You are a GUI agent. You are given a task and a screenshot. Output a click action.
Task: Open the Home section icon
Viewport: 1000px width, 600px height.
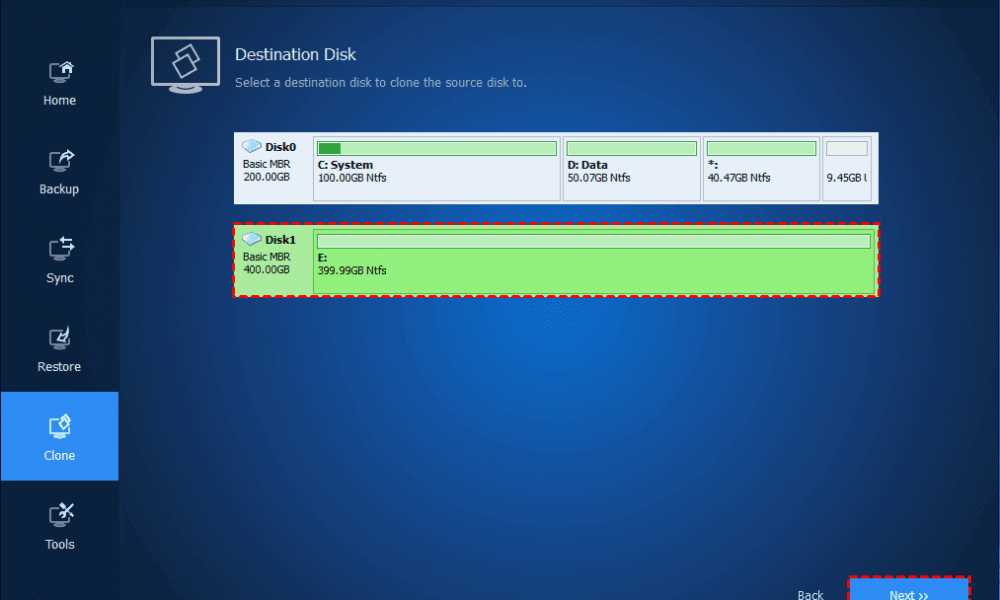pos(61,72)
